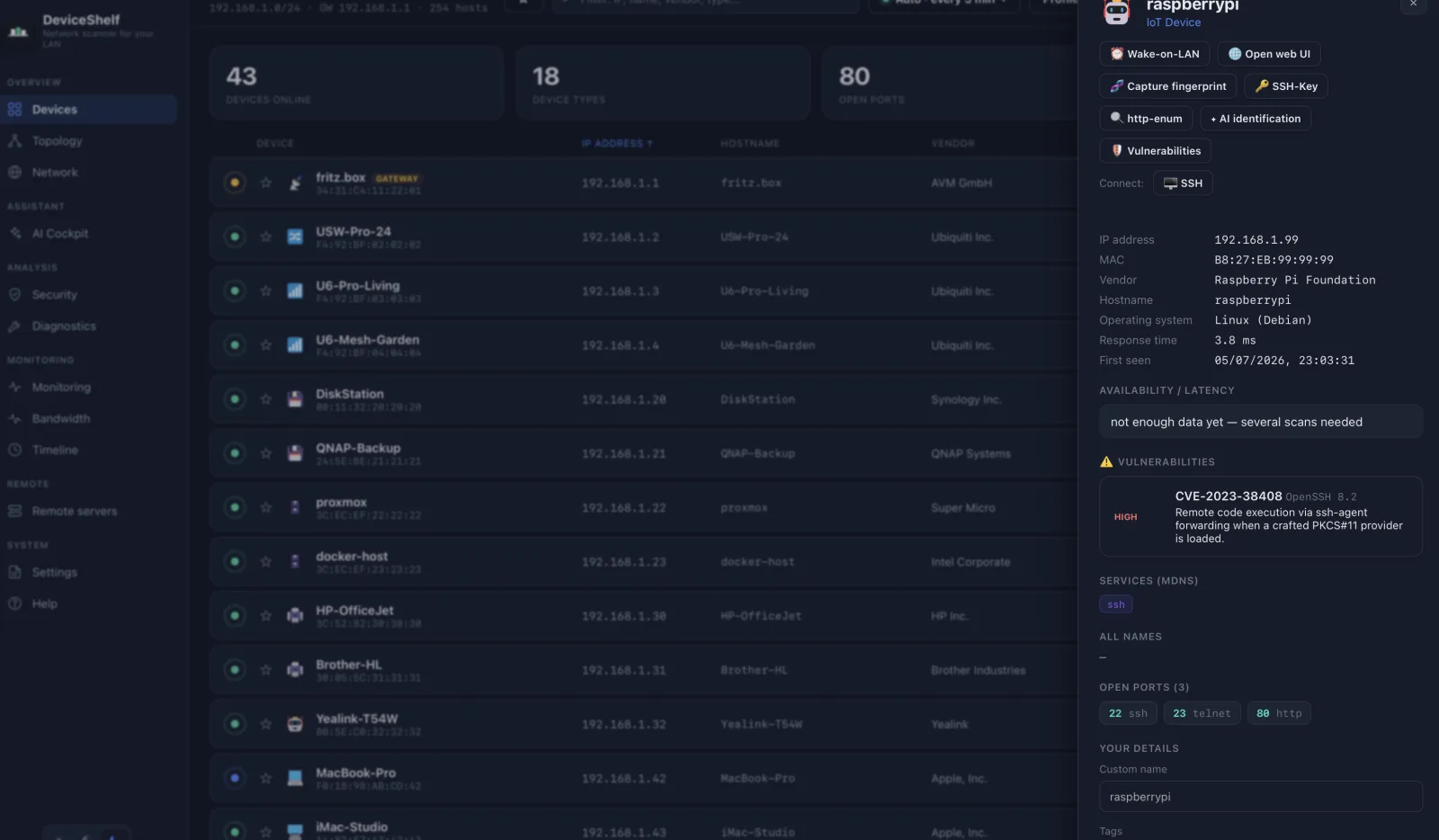This screenshot has width=1439, height=840.
Task: Click the Custom name input field
Action: pyautogui.click(x=1261, y=797)
